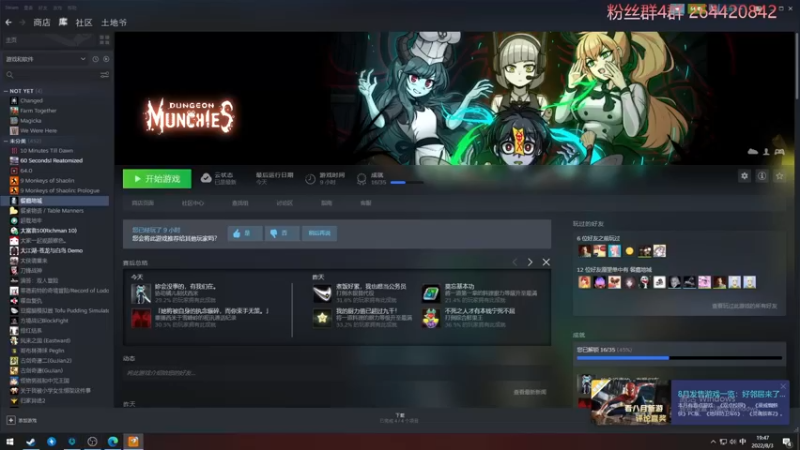Show hidden system tray icons

pyautogui.click(x=713, y=442)
